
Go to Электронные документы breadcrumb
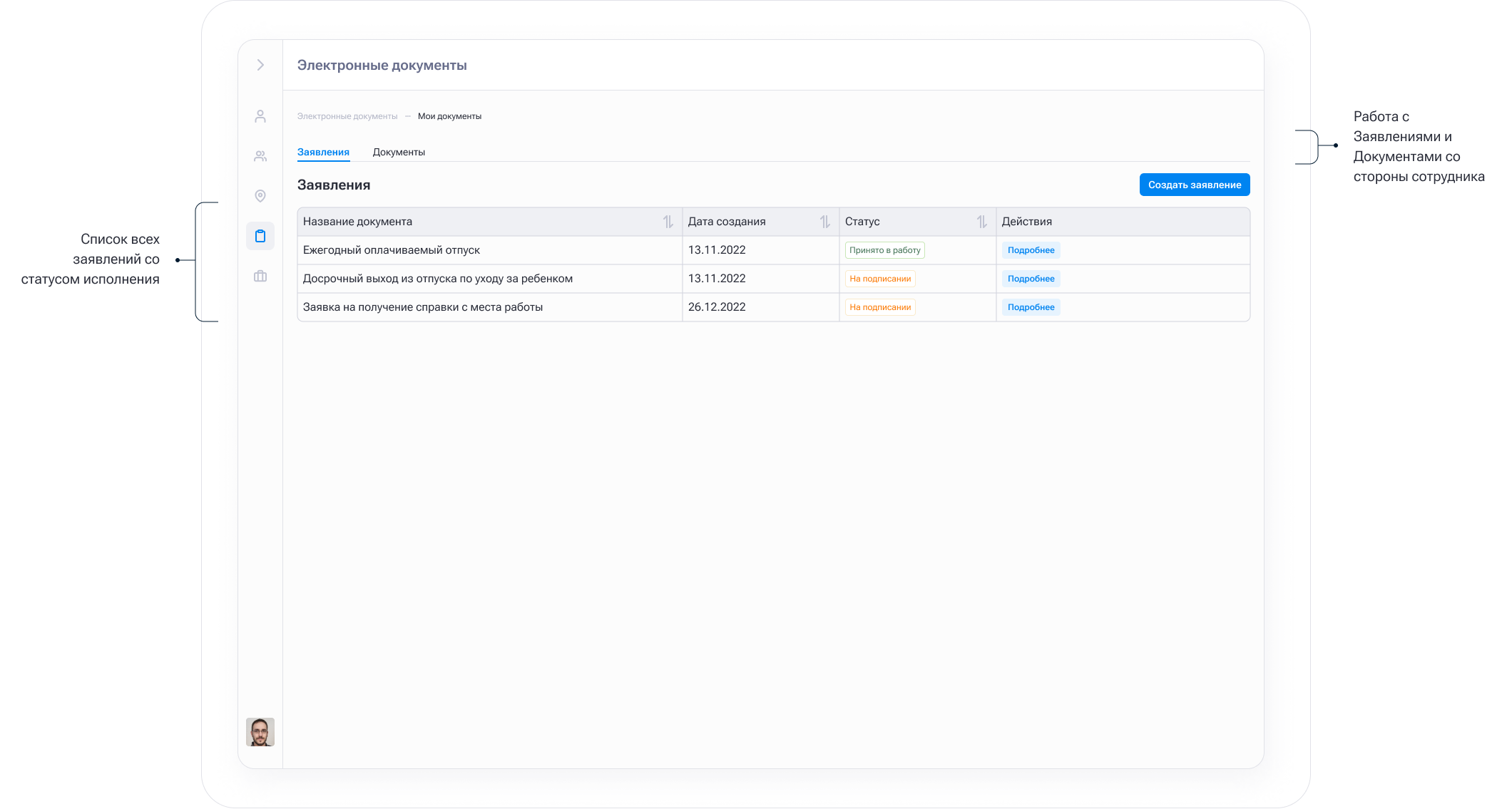(x=347, y=116)
